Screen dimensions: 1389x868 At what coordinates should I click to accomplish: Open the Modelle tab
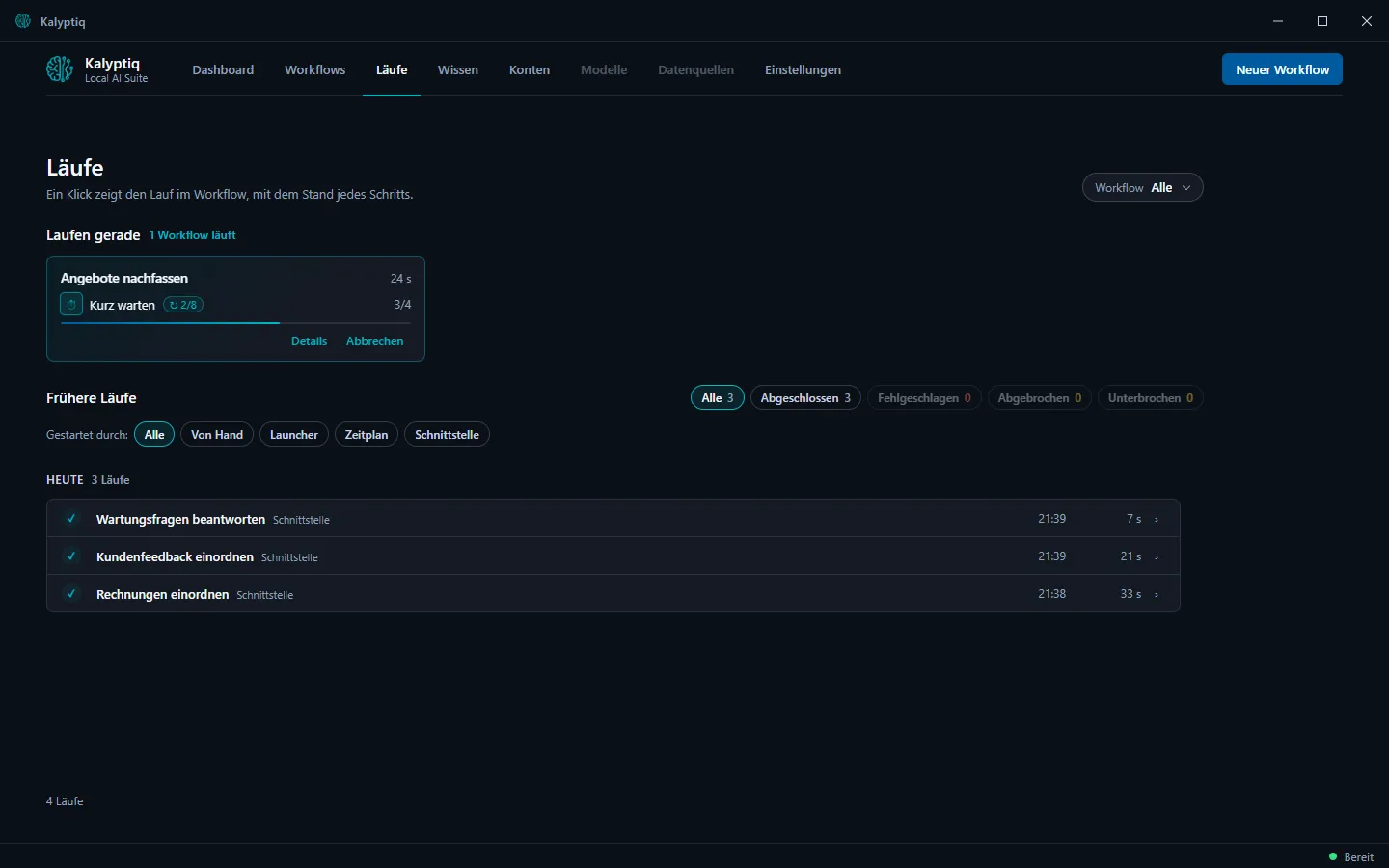pyautogui.click(x=604, y=70)
